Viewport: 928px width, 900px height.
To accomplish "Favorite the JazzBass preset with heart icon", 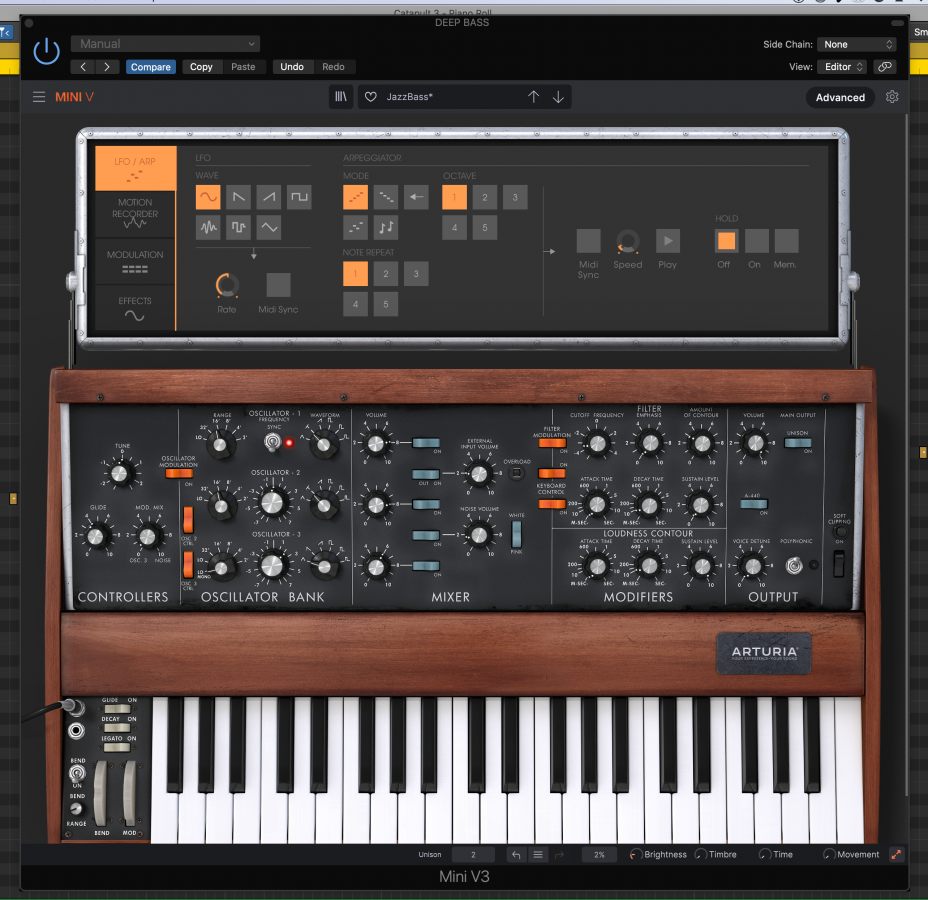I will [x=371, y=97].
